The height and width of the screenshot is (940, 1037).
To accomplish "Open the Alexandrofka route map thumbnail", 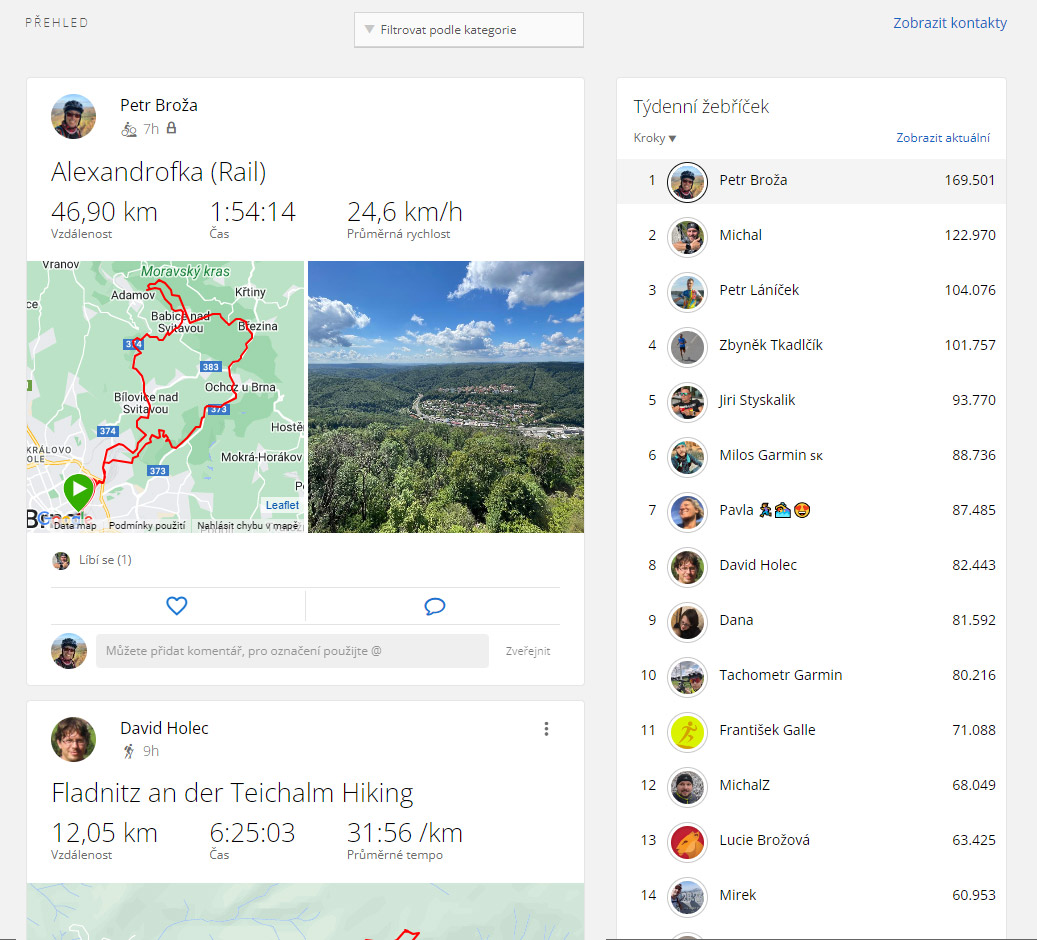I will [165, 397].
